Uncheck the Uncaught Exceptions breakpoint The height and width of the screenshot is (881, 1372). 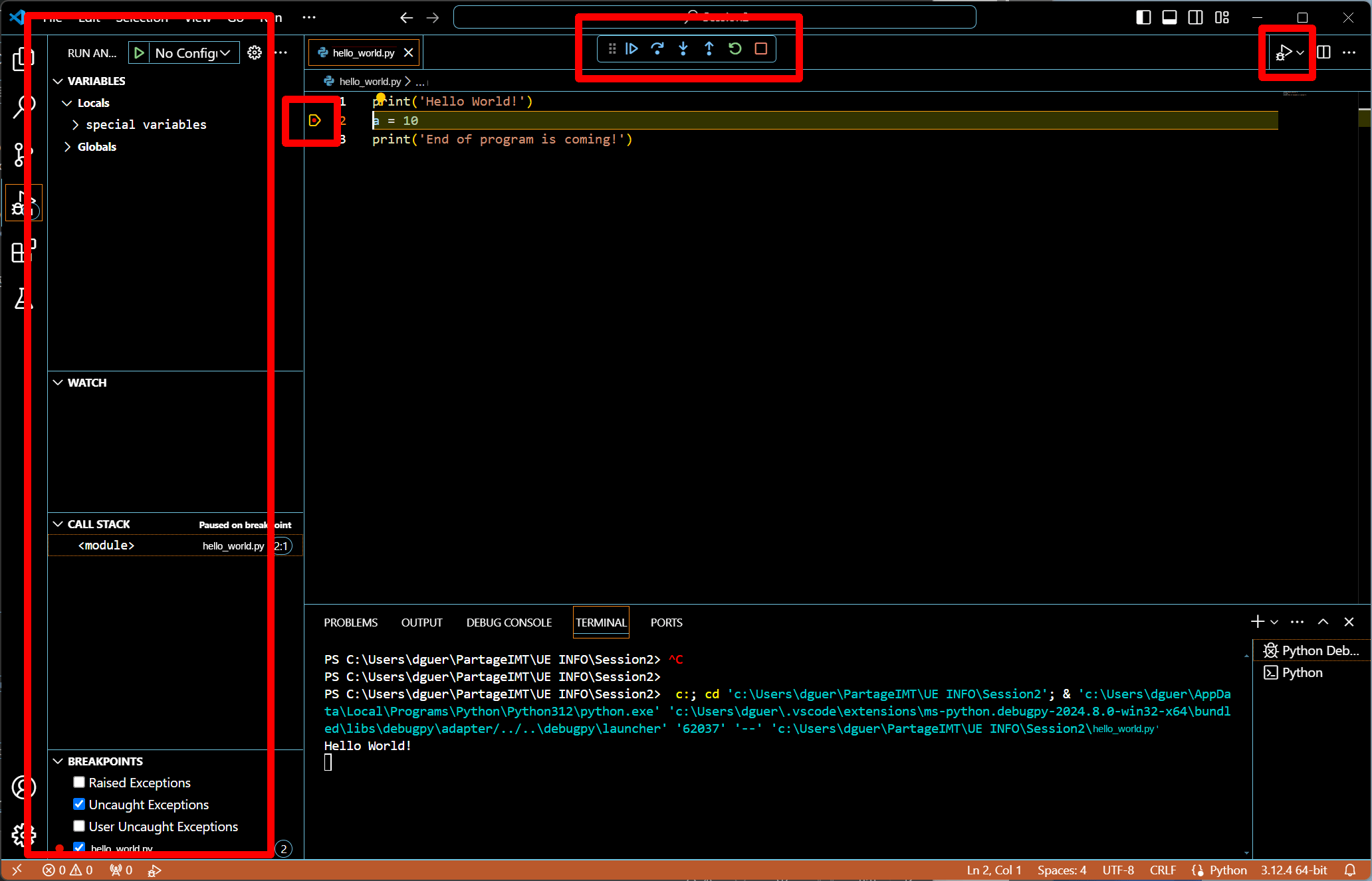[x=79, y=804]
